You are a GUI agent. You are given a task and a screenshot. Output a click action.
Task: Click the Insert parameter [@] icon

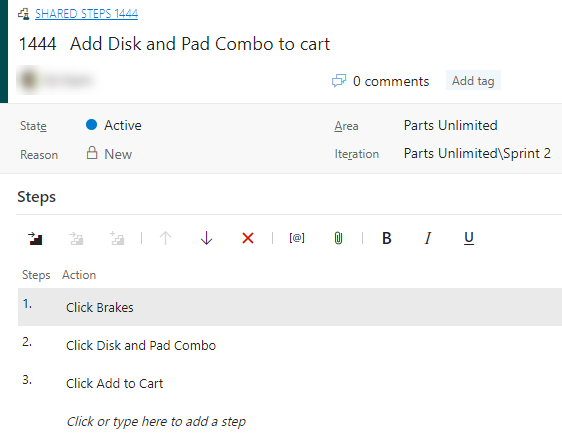click(x=297, y=238)
